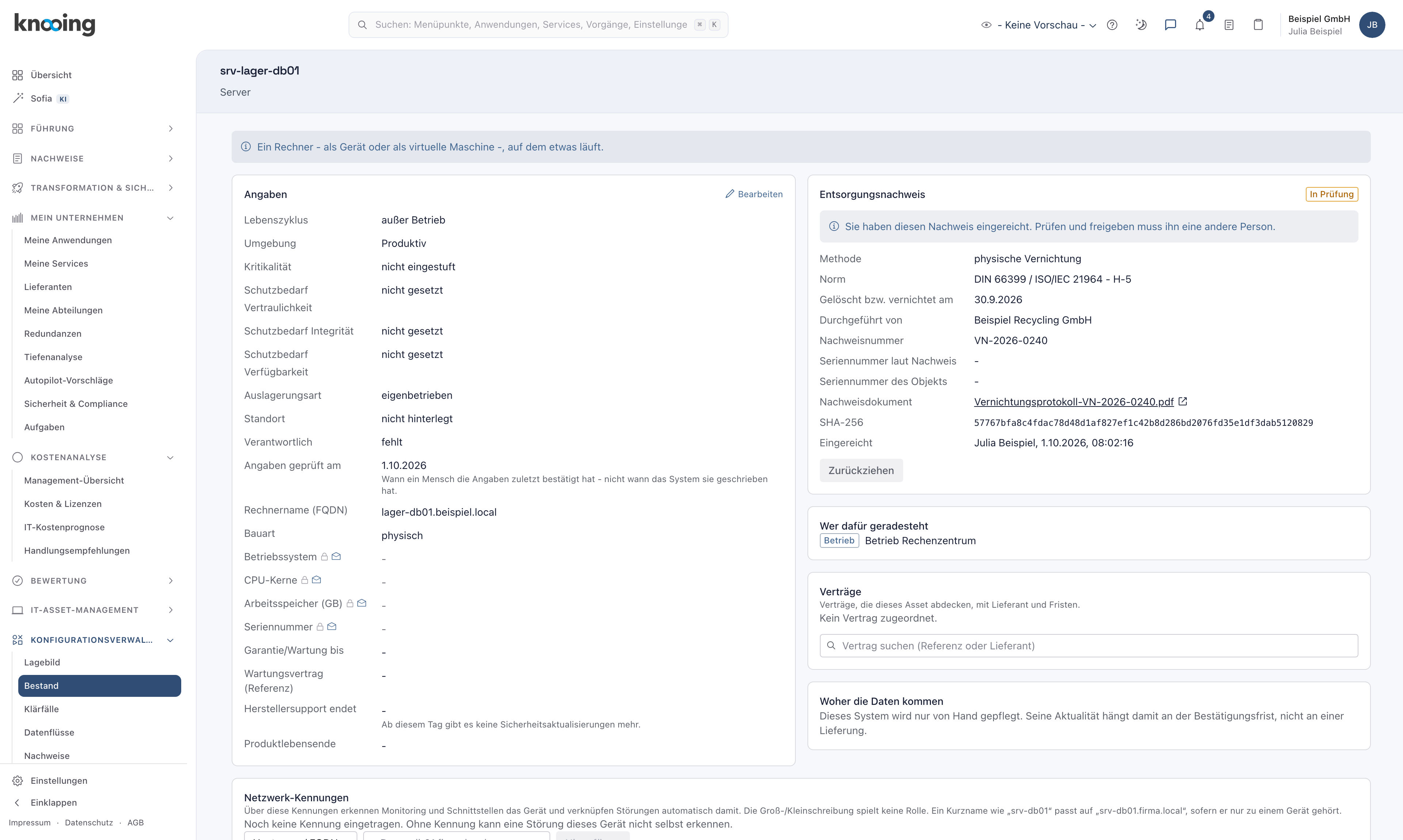Click the Einstellungen gear icon

click(x=18, y=780)
